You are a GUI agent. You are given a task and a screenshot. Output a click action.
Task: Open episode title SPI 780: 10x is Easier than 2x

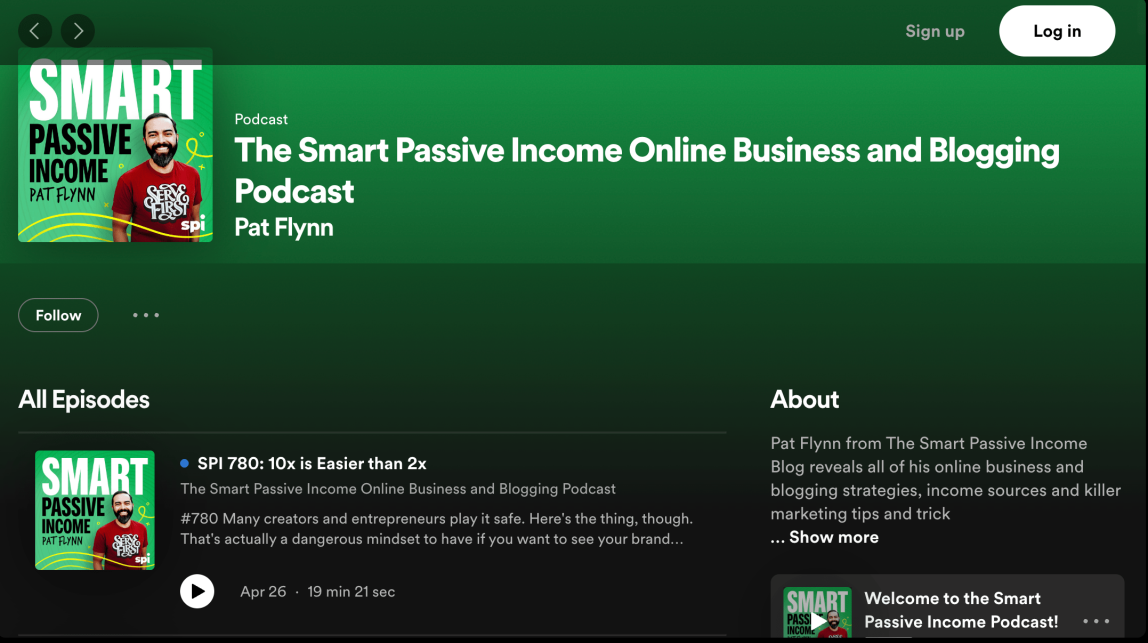[x=312, y=464]
